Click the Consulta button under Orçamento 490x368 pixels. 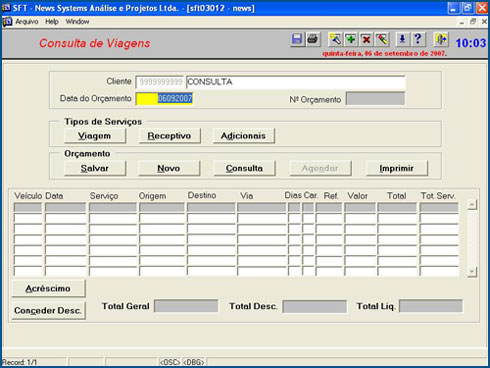244,168
